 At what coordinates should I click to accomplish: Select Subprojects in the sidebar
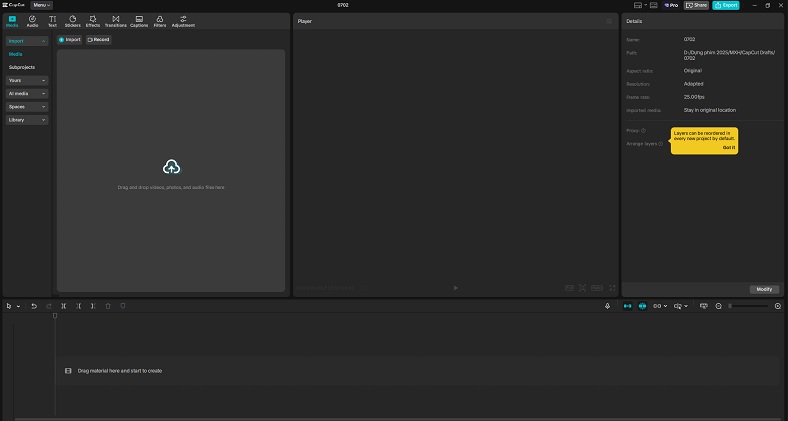[x=22, y=67]
